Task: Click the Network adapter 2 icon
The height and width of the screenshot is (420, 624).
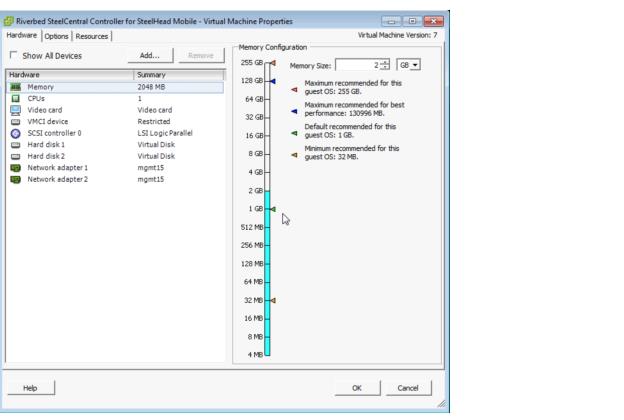Action: (16, 179)
